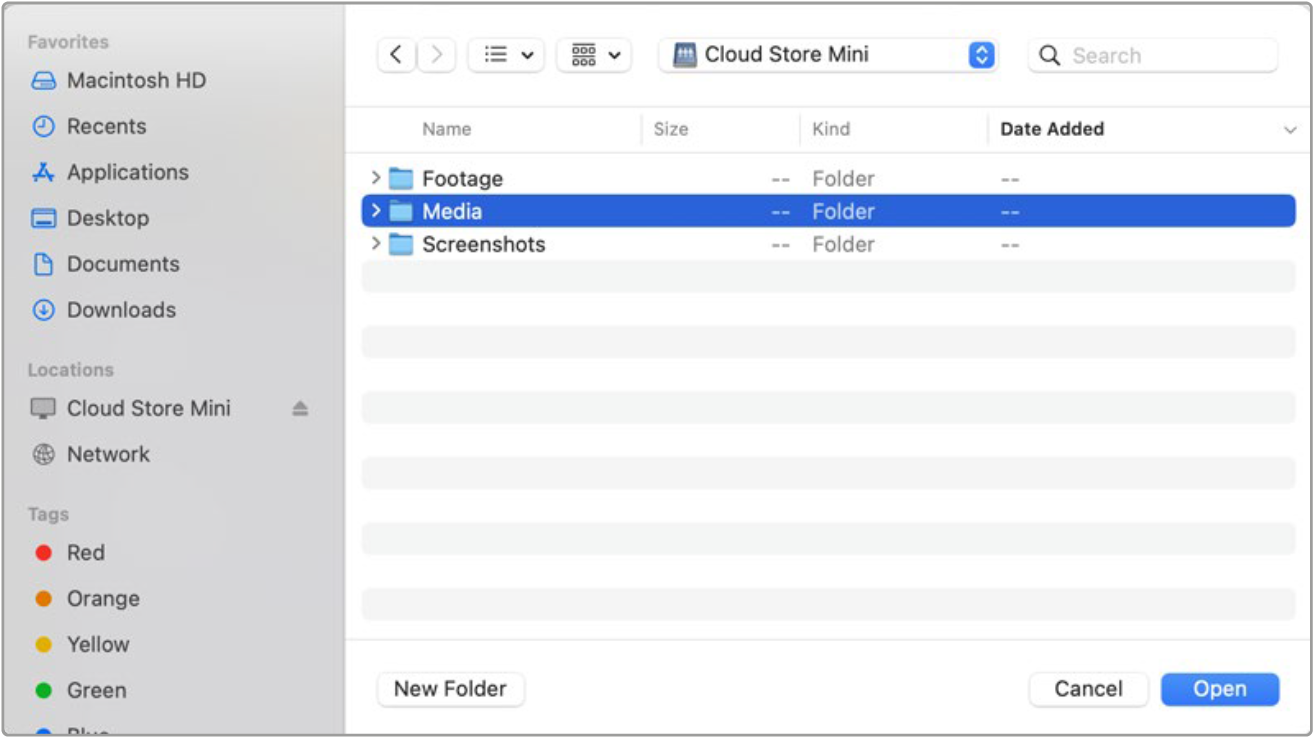This screenshot has height=738, width=1314.
Task: Click the Downloads arrow icon
Action: pos(43,311)
